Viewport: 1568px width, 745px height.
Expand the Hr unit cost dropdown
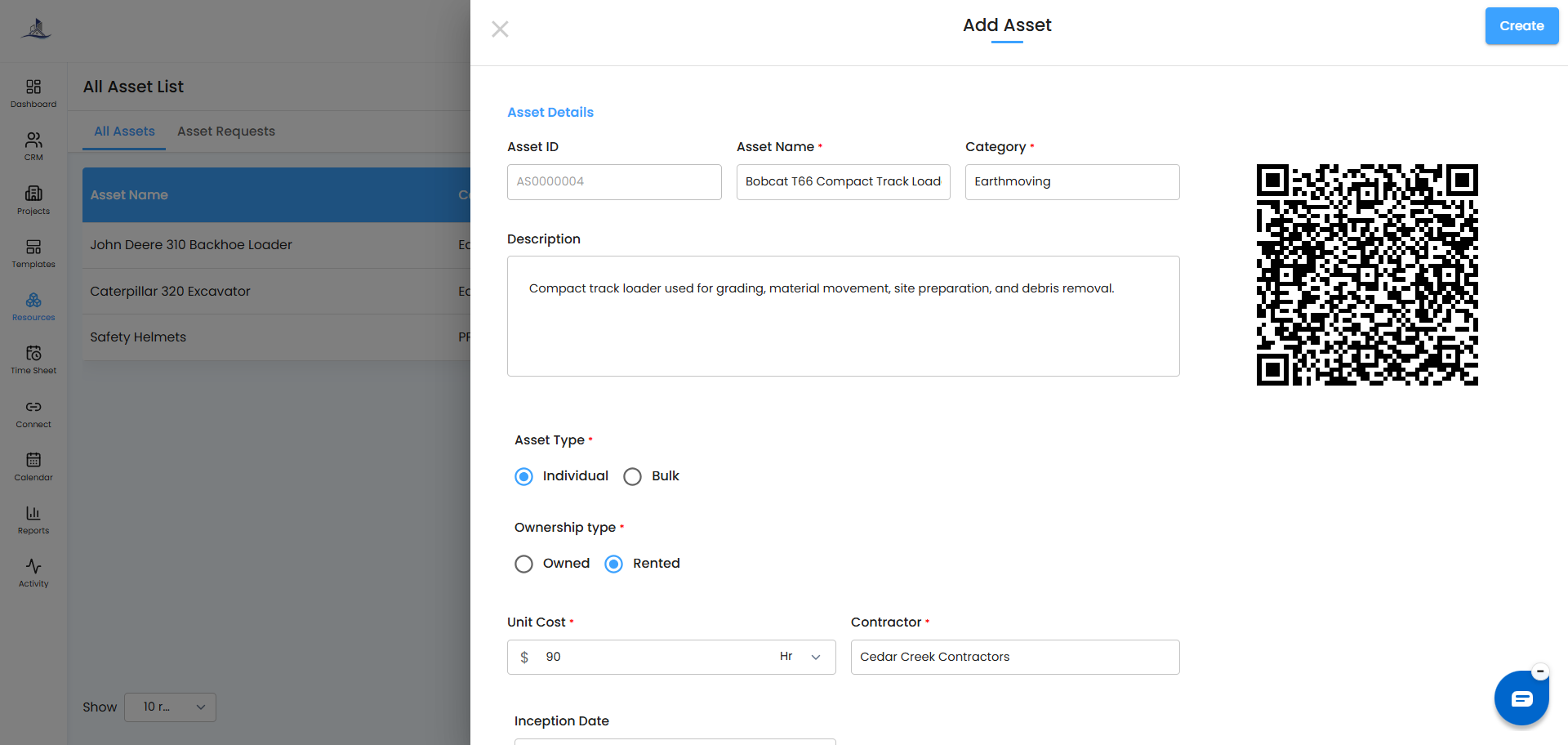[x=800, y=657]
